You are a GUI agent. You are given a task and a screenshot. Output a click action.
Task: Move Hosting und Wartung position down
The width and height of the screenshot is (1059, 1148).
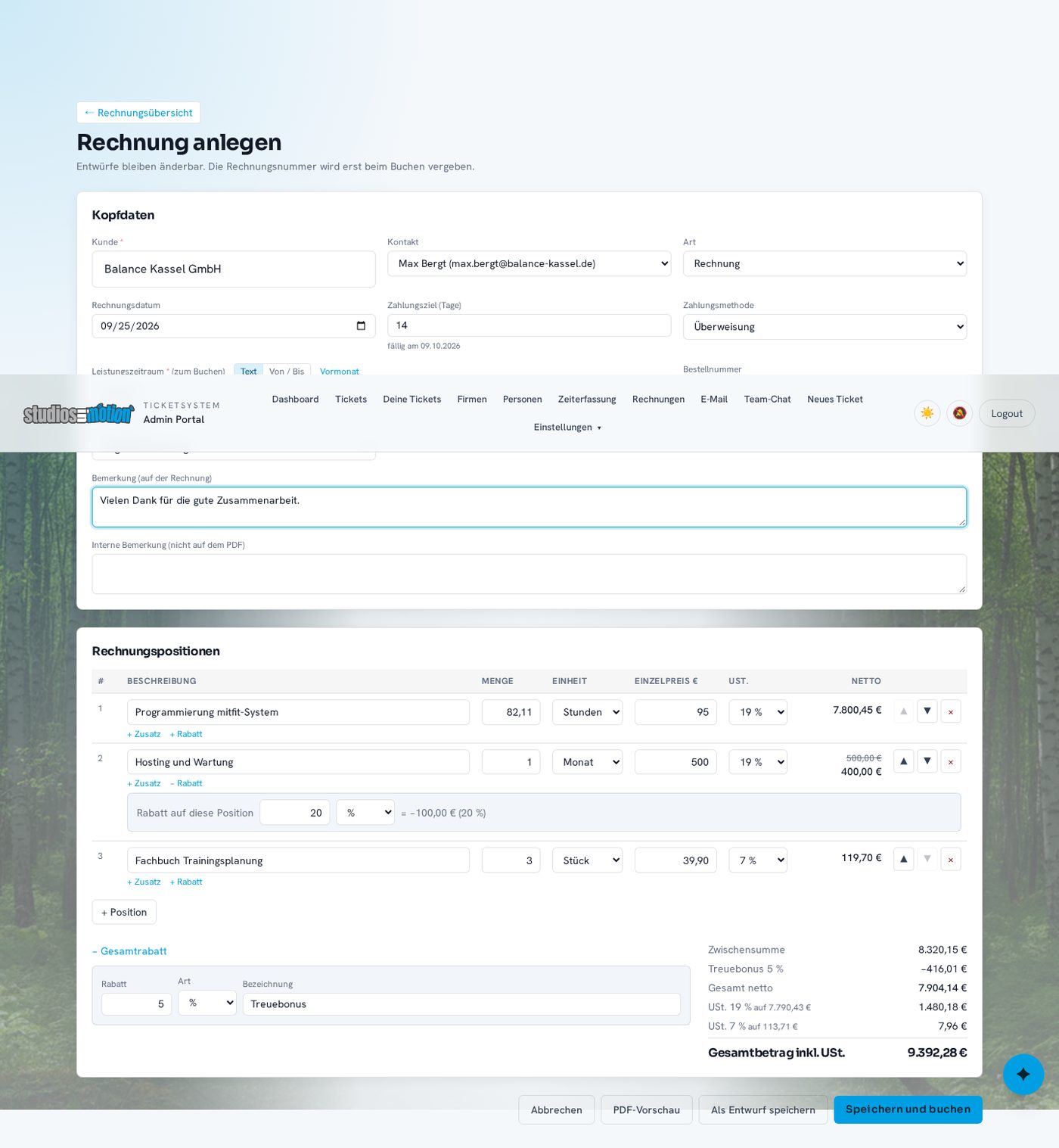pyautogui.click(x=927, y=761)
